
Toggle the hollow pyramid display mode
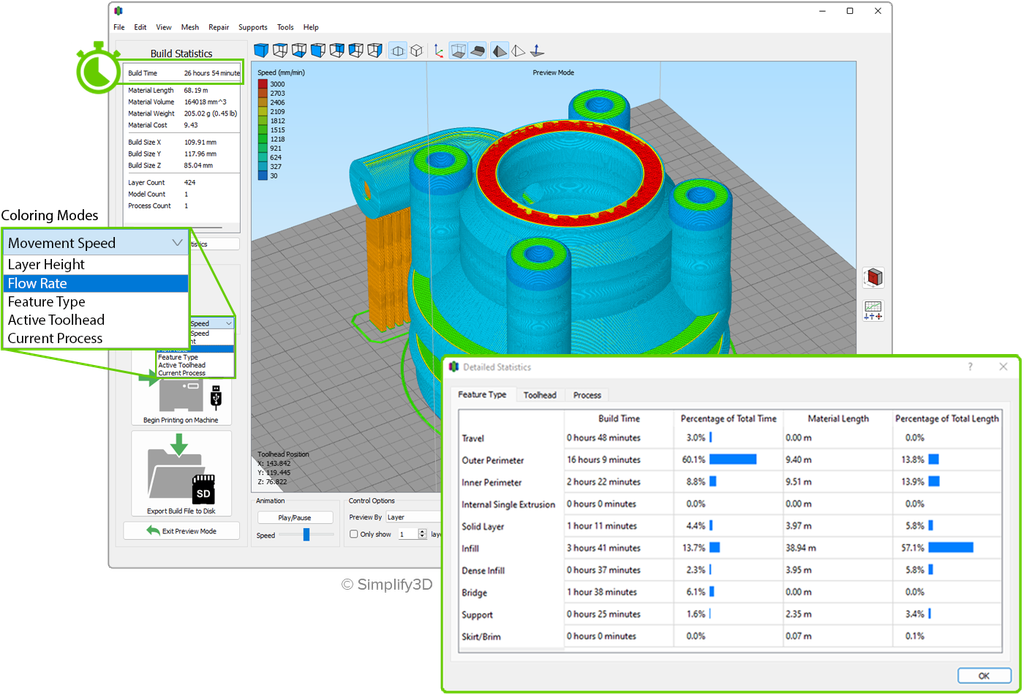click(x=518, y=50)
